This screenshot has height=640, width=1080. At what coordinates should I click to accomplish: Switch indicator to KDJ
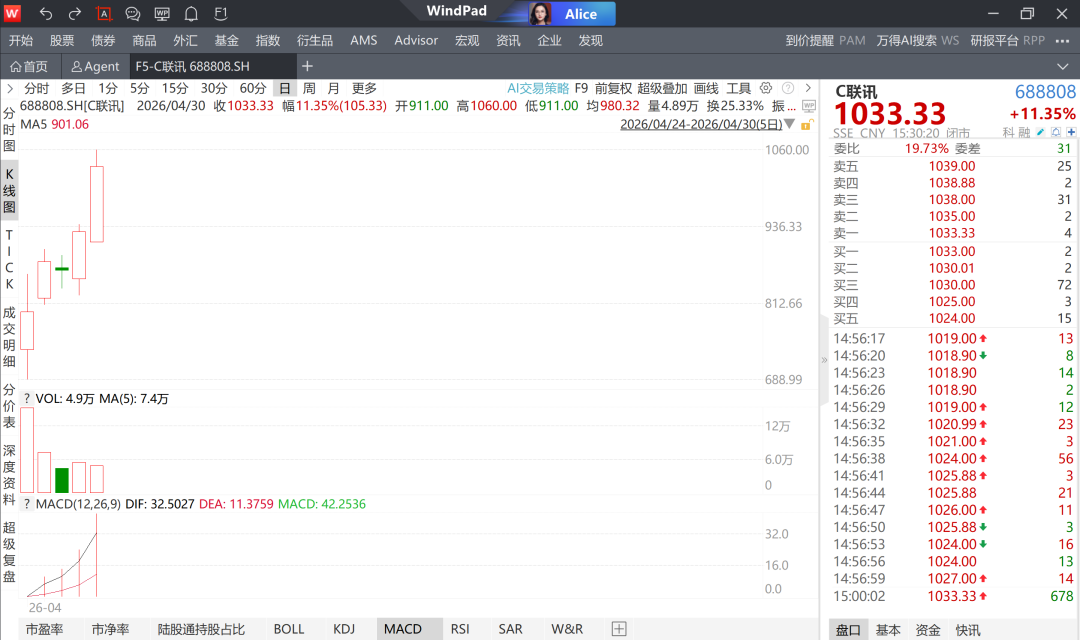[344, 629]
